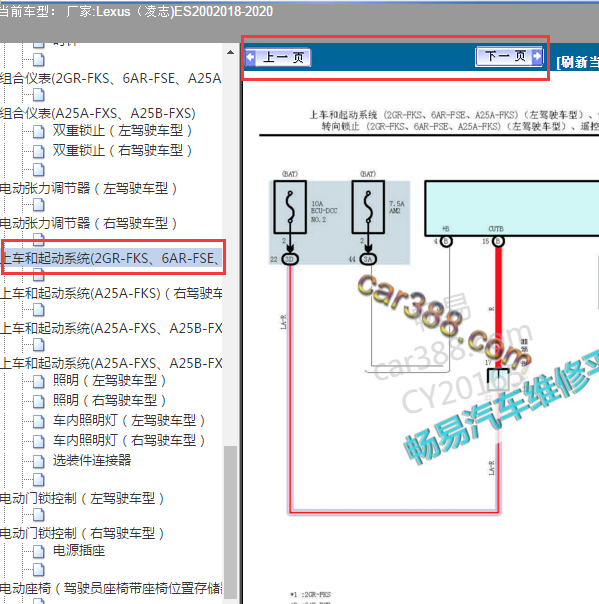Click the 刷新当 refresh link
Image resolution: width=599 pixels, height=604 pixels.
[x=577, y=62]
